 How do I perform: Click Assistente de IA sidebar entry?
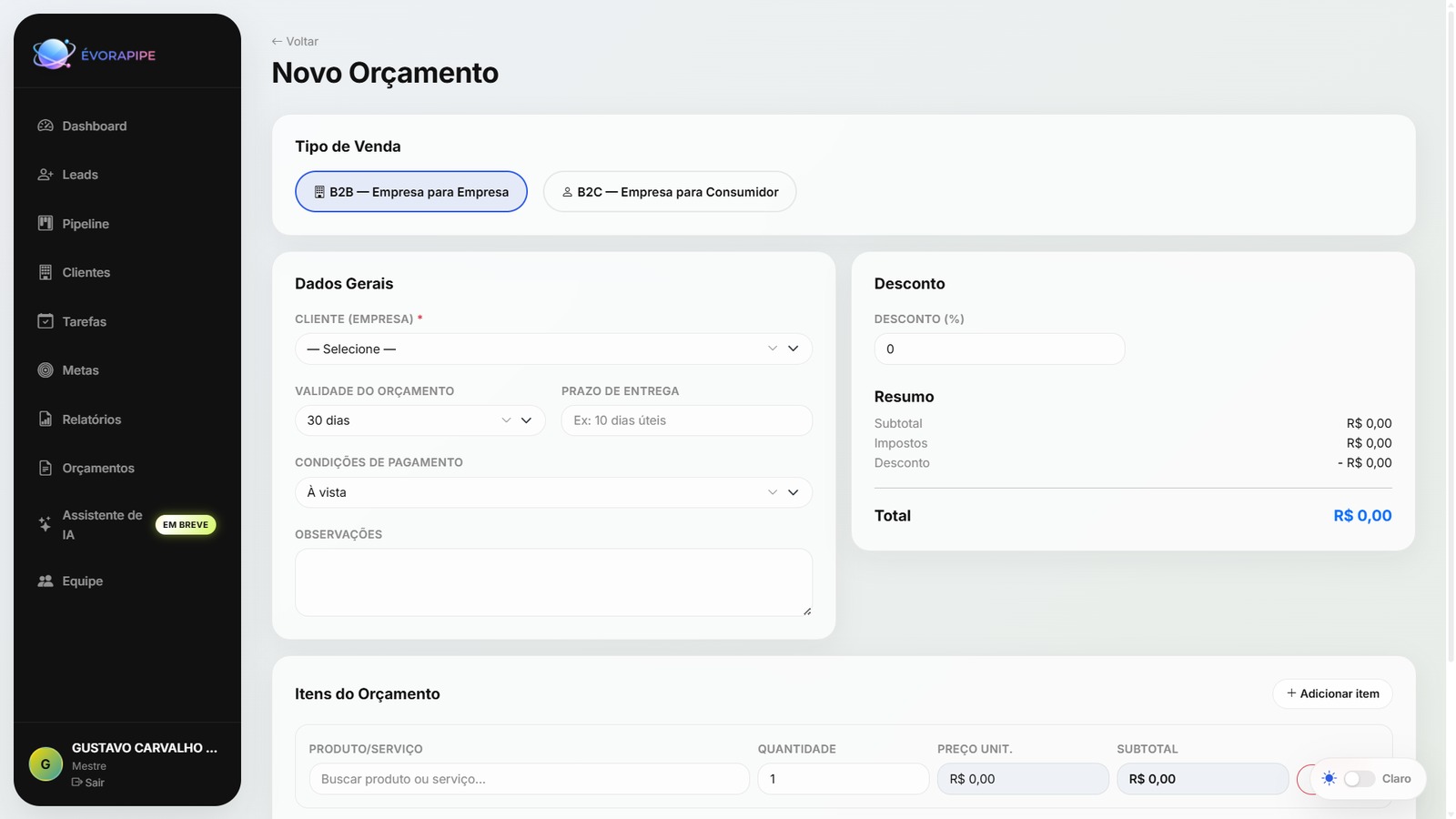click(x=127, y=524)
